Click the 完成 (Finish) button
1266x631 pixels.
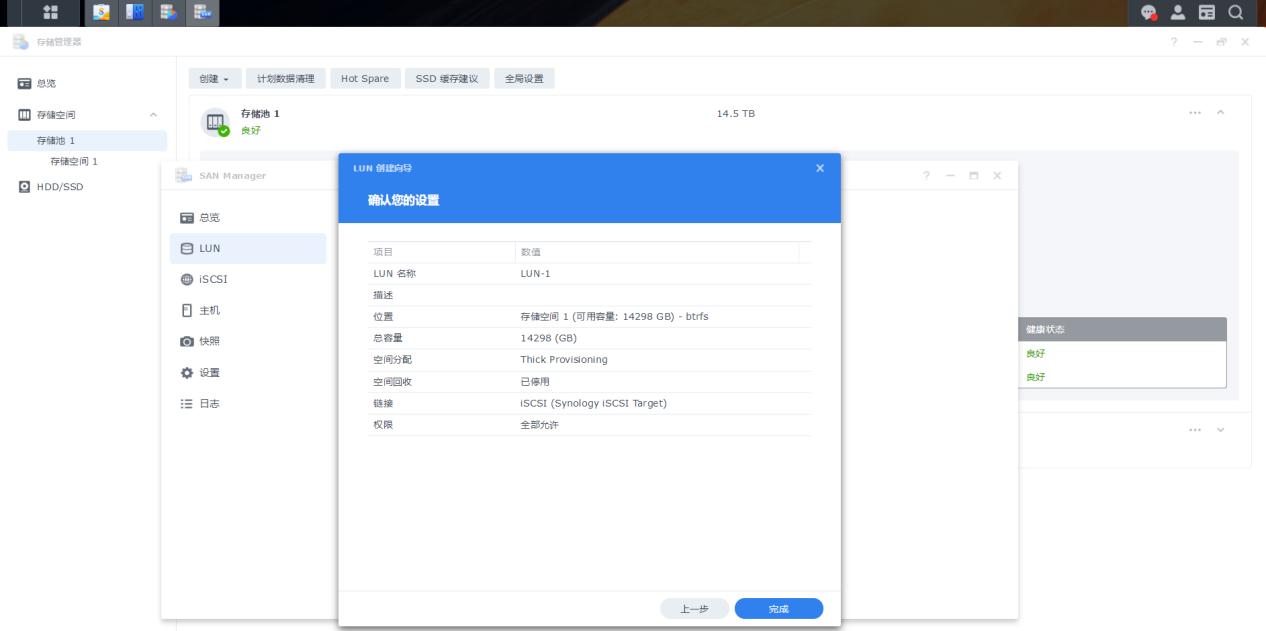coord(778,608)
